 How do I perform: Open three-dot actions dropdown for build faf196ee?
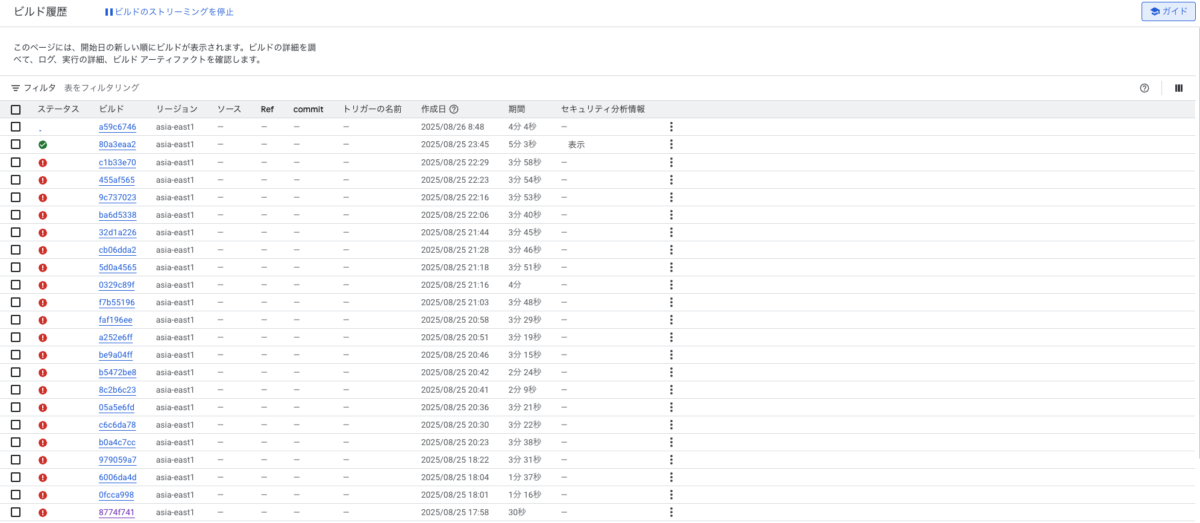pyautogui.click(x=671, y=320)
